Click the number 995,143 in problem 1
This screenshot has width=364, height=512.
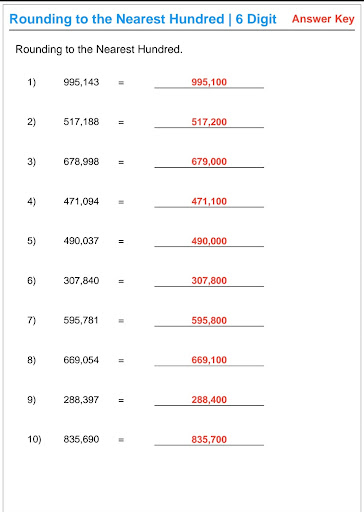click(81, 82)
